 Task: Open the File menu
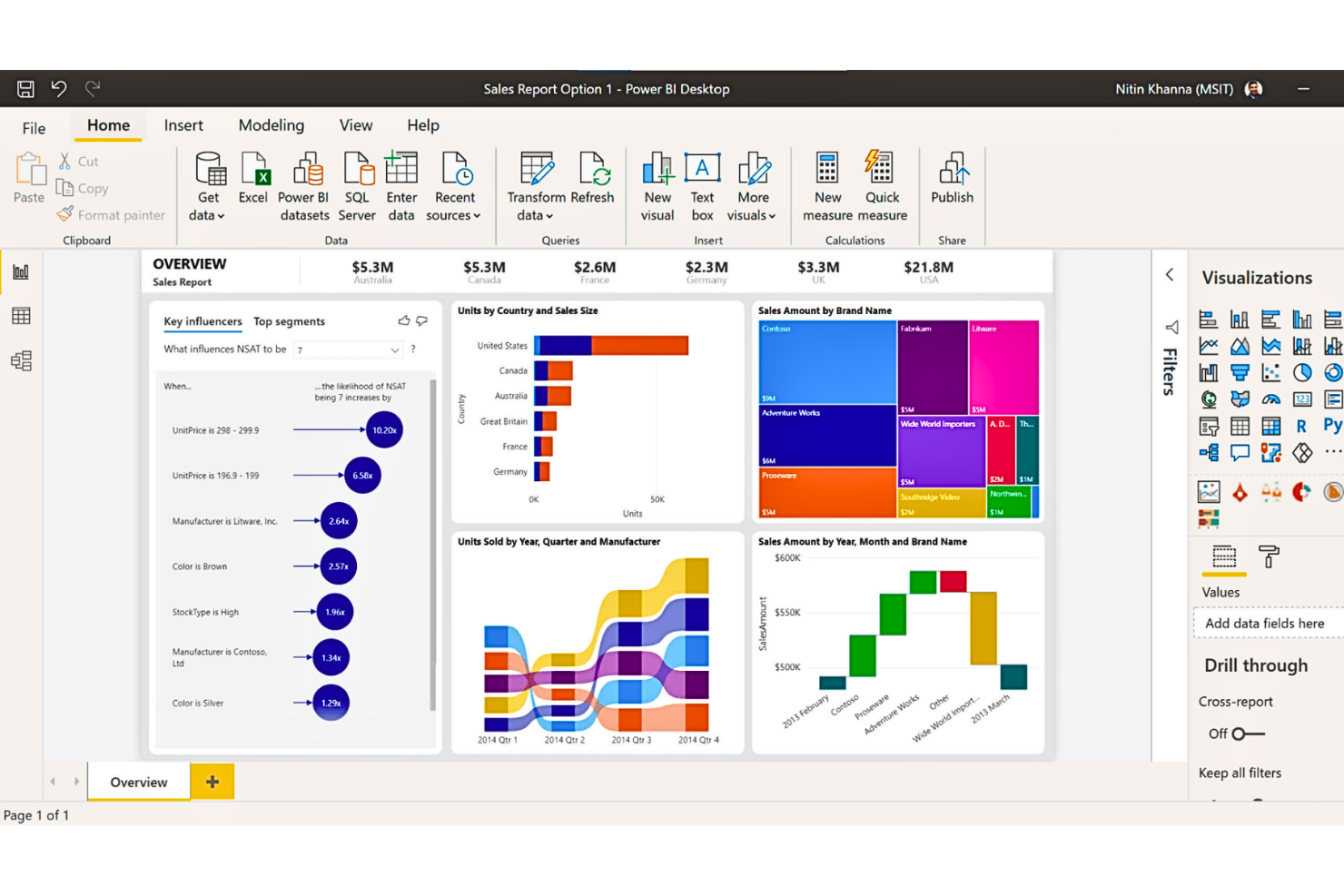tap(34, 128)
